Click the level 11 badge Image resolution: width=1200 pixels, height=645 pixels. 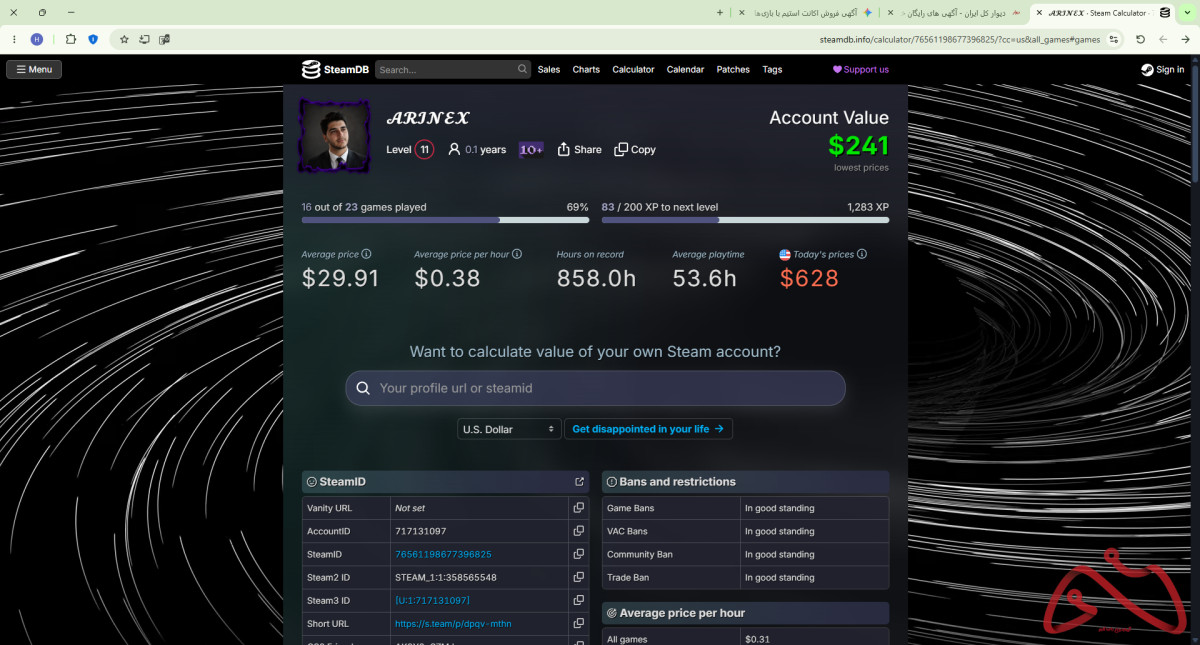click(x=424, y=149)
